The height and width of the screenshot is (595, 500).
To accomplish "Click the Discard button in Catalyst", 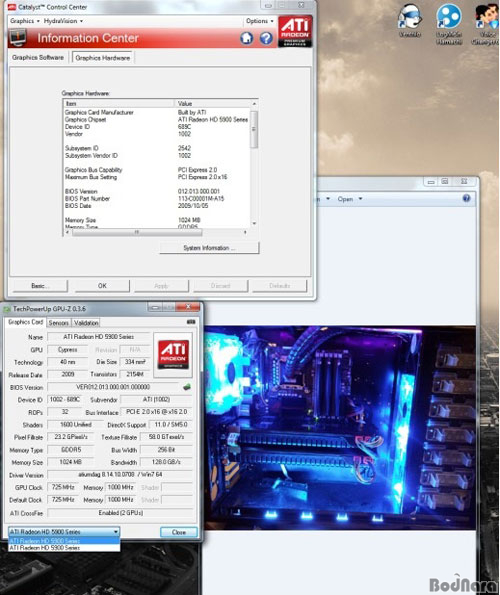I will click(x=220, y=286).
